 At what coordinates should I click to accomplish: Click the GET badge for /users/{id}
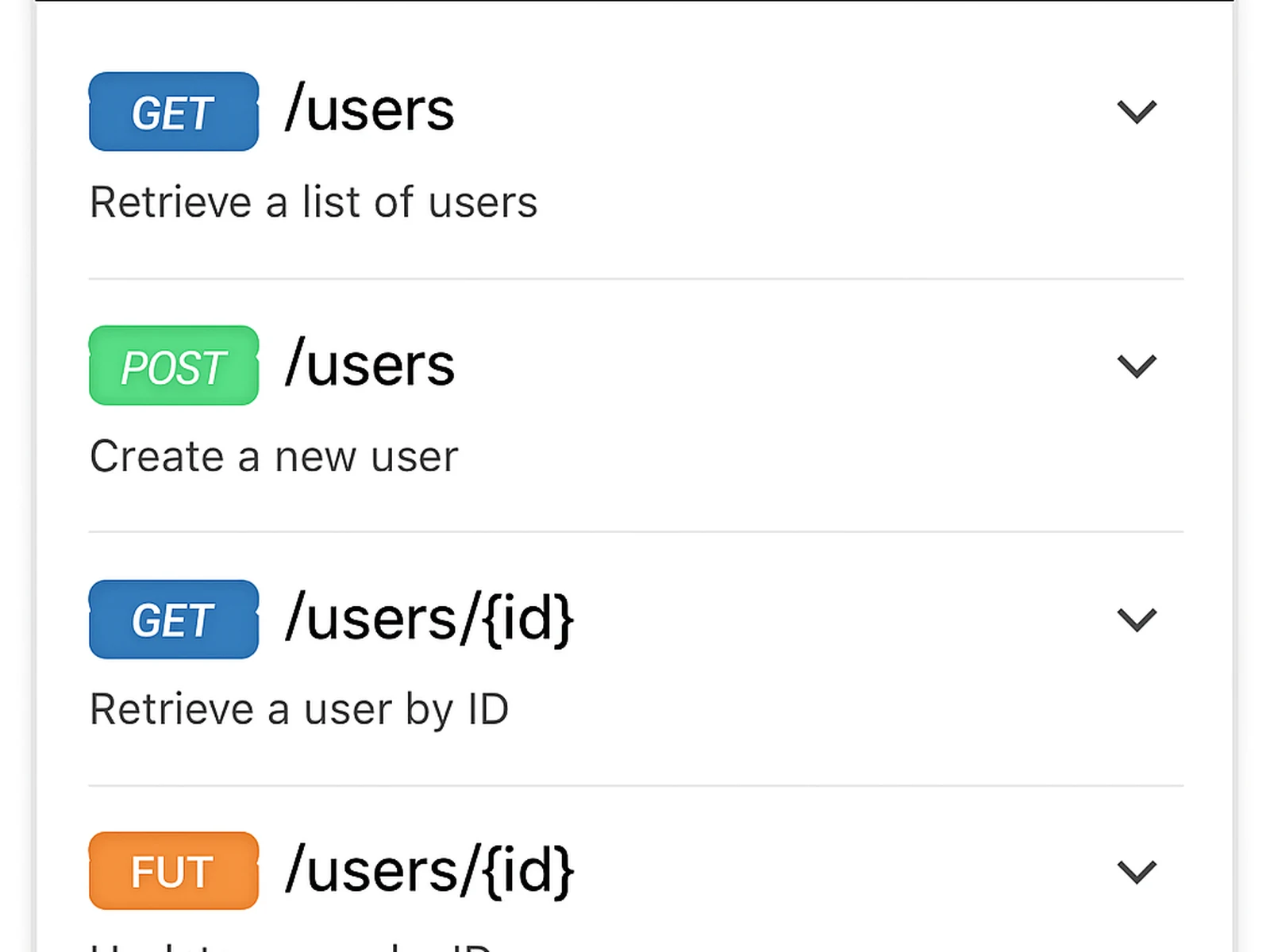(x=173, y=620)
